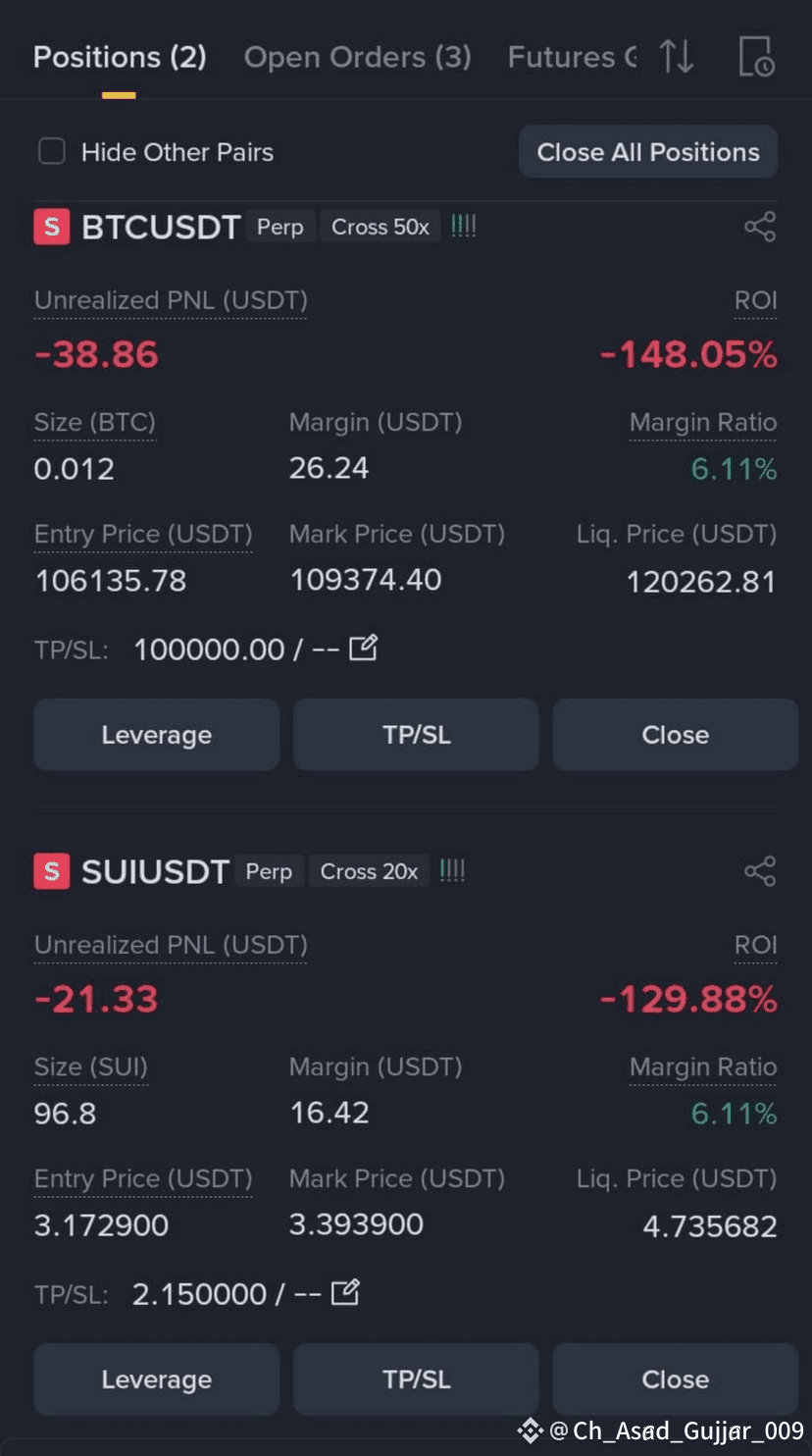Image resolution: width=812 pixels, height=1456 pixels.
Task: Open the order history clock icon
Action: click(756, 57)
